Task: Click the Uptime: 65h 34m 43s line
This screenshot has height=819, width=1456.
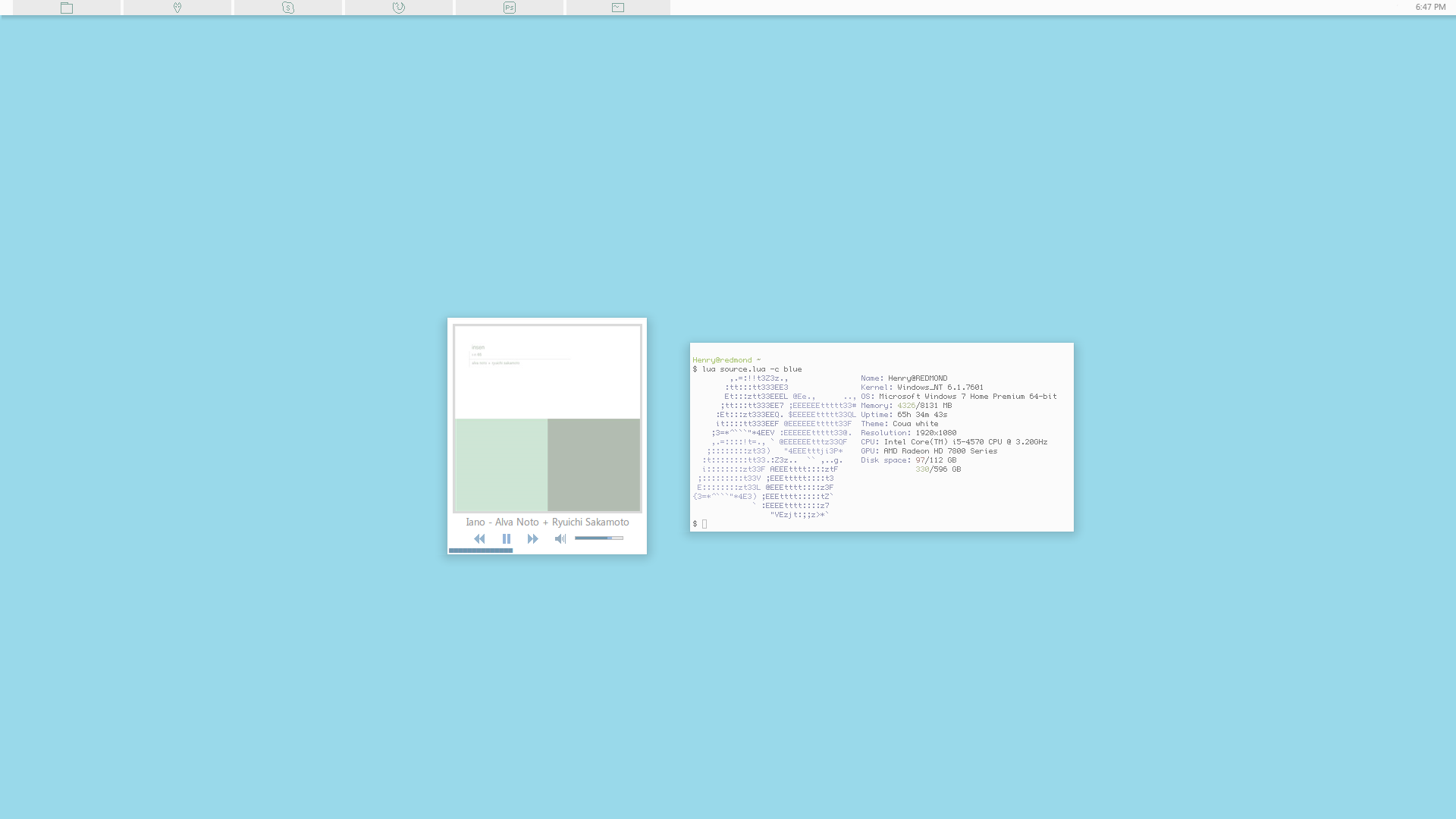Action: coord(904,415)
